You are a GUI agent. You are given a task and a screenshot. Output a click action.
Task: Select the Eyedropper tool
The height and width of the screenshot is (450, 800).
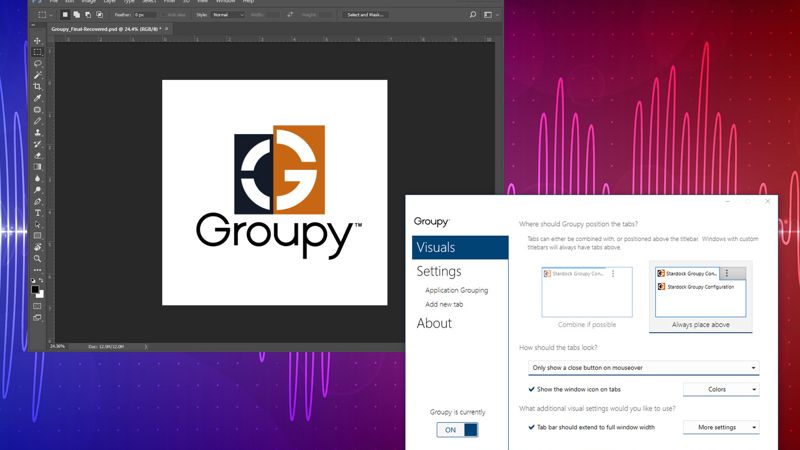click(37, 98)
